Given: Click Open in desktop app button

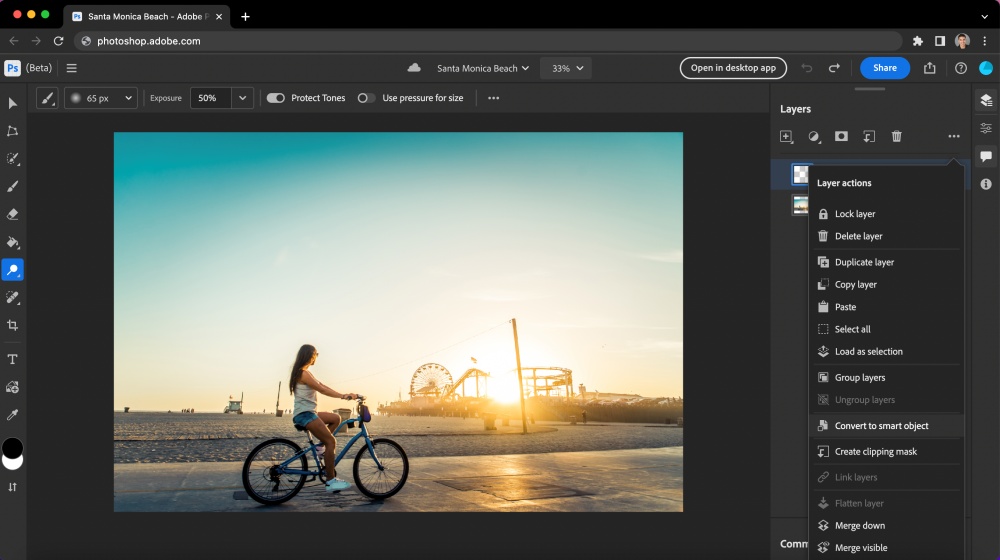Looking at the screenshot, I should coord(733,68).
